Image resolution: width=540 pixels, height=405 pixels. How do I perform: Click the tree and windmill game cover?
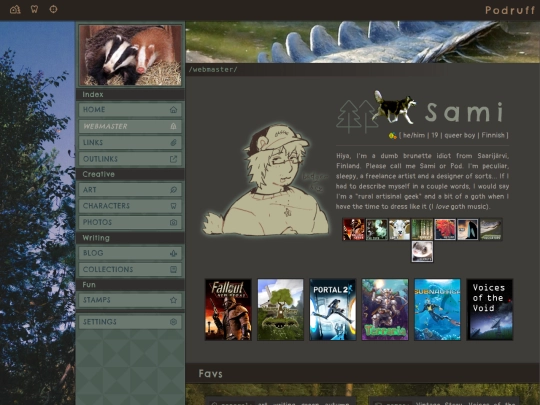pos(280,310)
